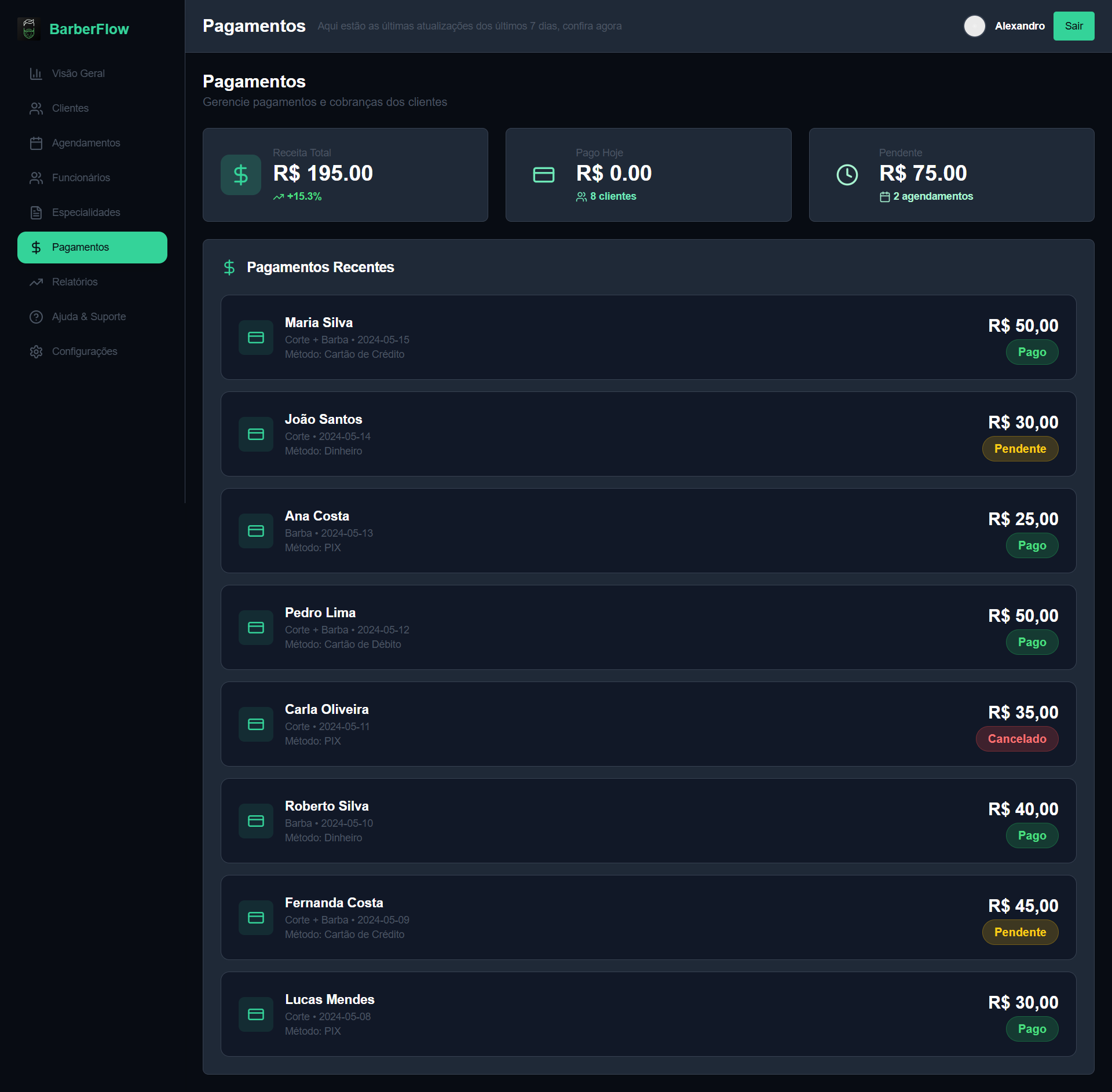The image size is (1112, 1092).
Task: Go to the Clientes page
Action: pos(70,108)
